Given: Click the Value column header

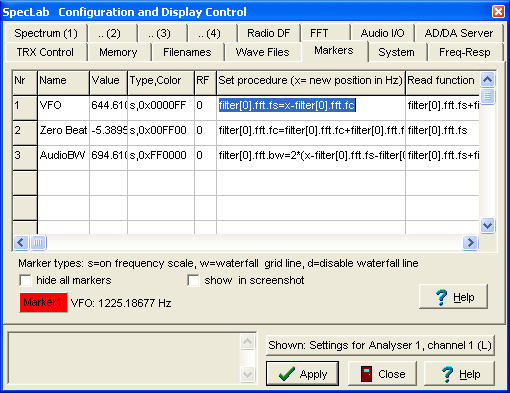Looking at the screenshot, I should point(108,83).
